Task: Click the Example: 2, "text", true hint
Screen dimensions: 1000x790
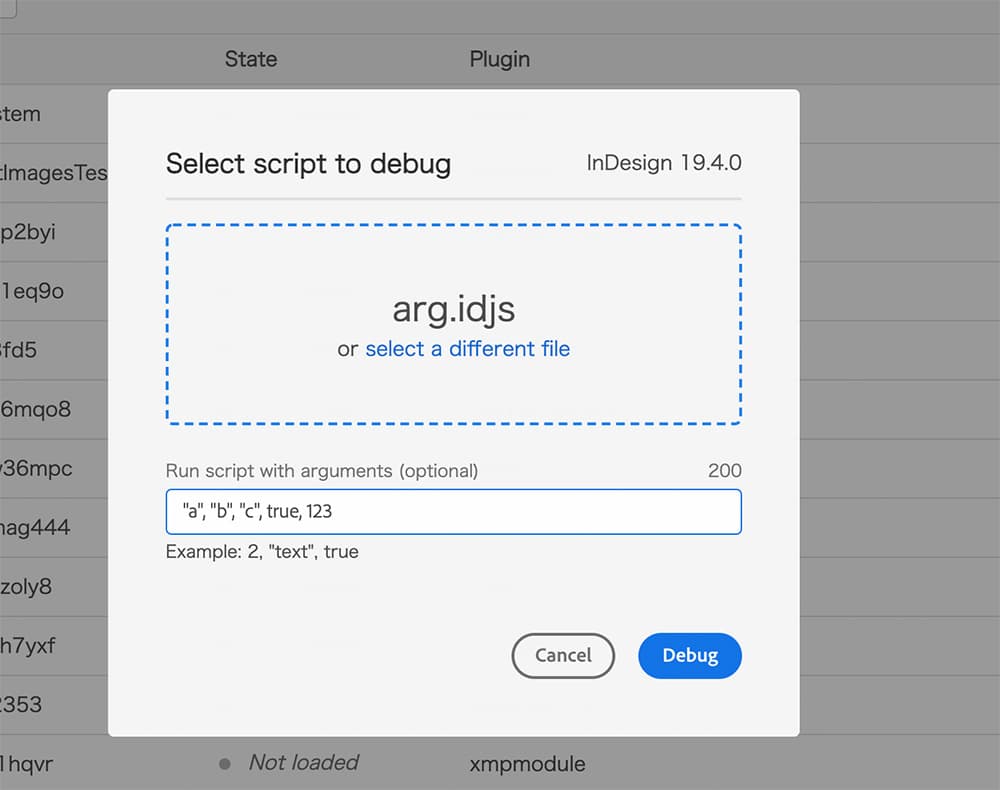Action: (262, 552)
